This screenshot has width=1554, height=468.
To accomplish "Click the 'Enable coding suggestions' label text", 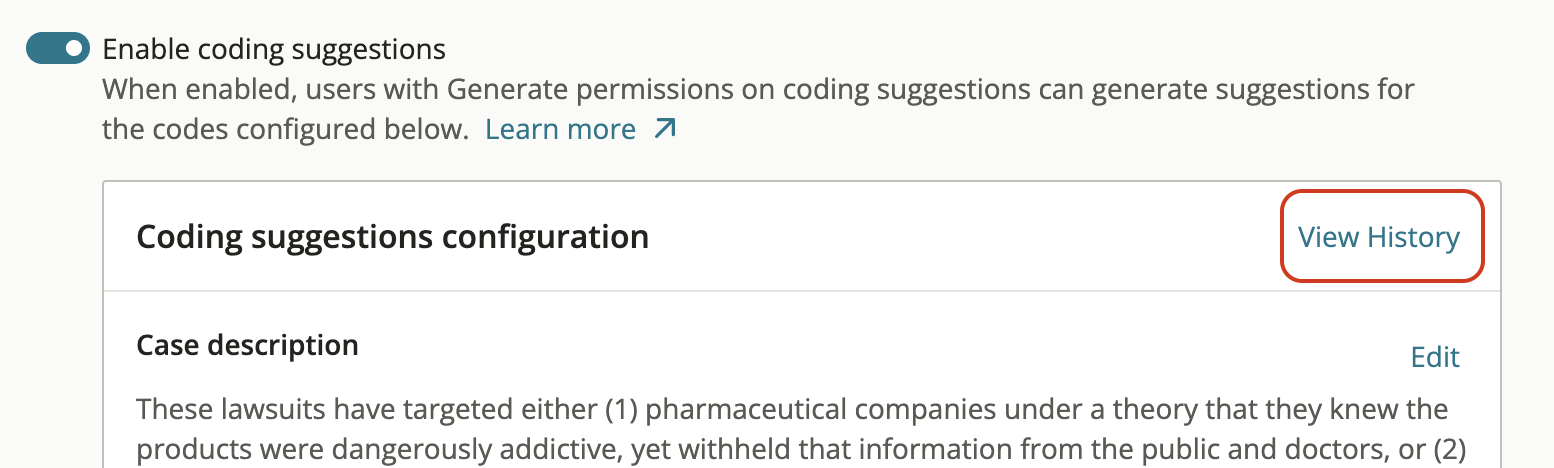I will tap(274, 49).
